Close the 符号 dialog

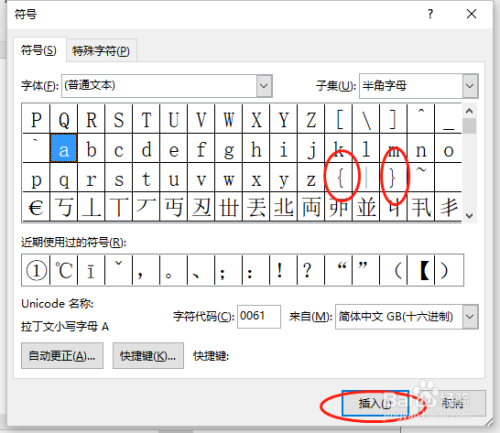pyautogui.click(x=471, y=14)
